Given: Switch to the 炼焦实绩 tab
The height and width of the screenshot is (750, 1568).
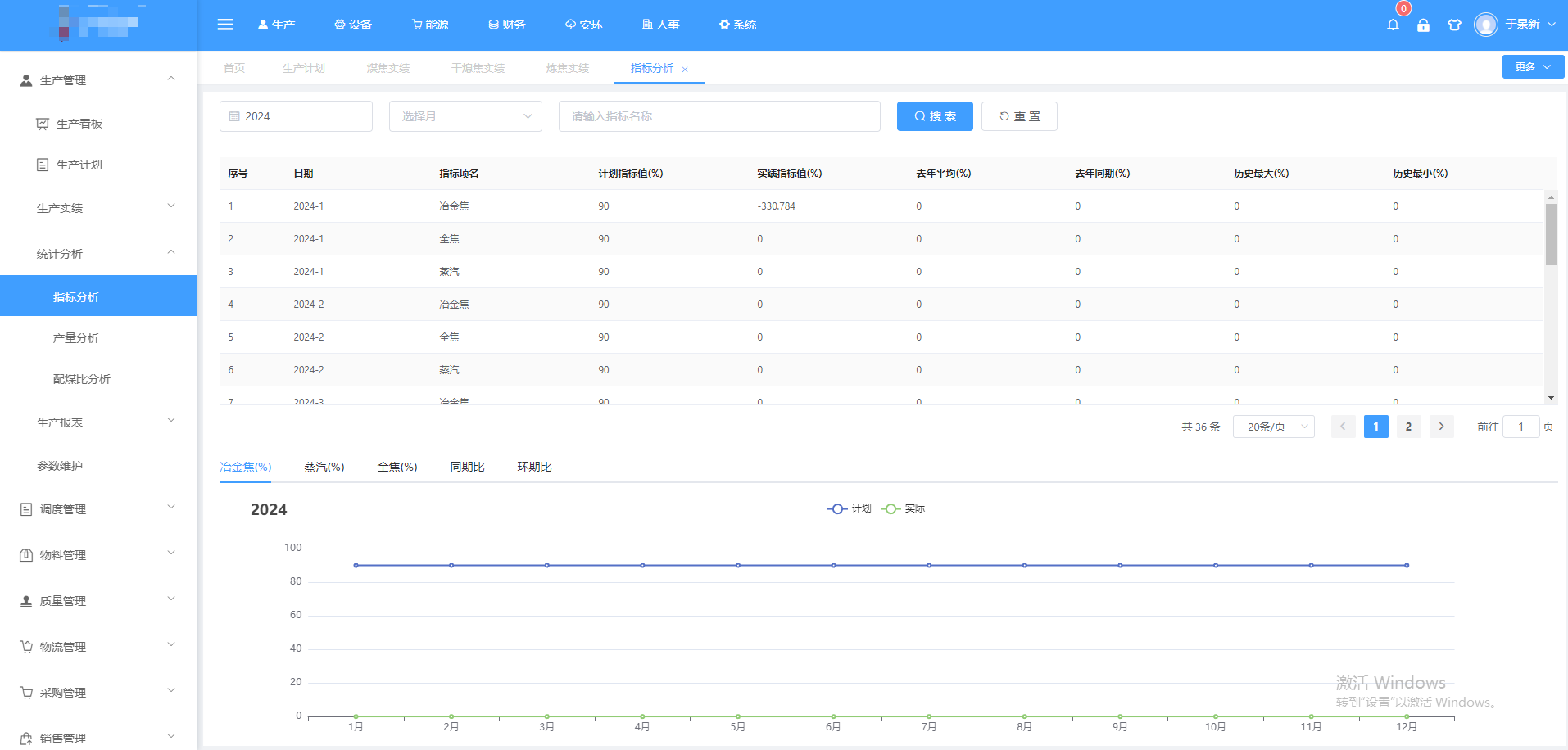Looking at the screenshot, I should pyautogui.click(x=568, y=68).
